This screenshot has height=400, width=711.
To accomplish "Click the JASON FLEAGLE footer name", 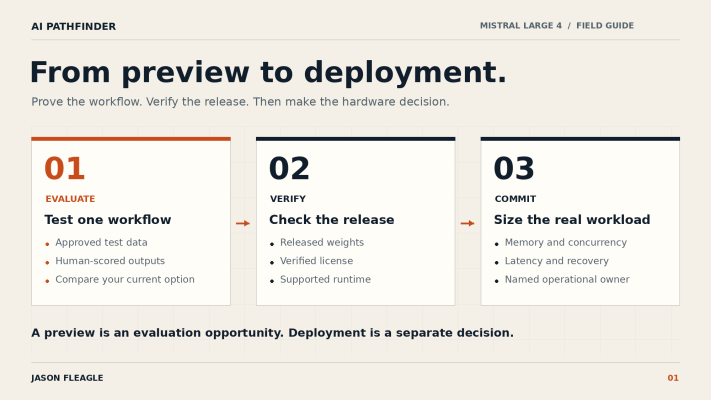I will pos(67,378).
